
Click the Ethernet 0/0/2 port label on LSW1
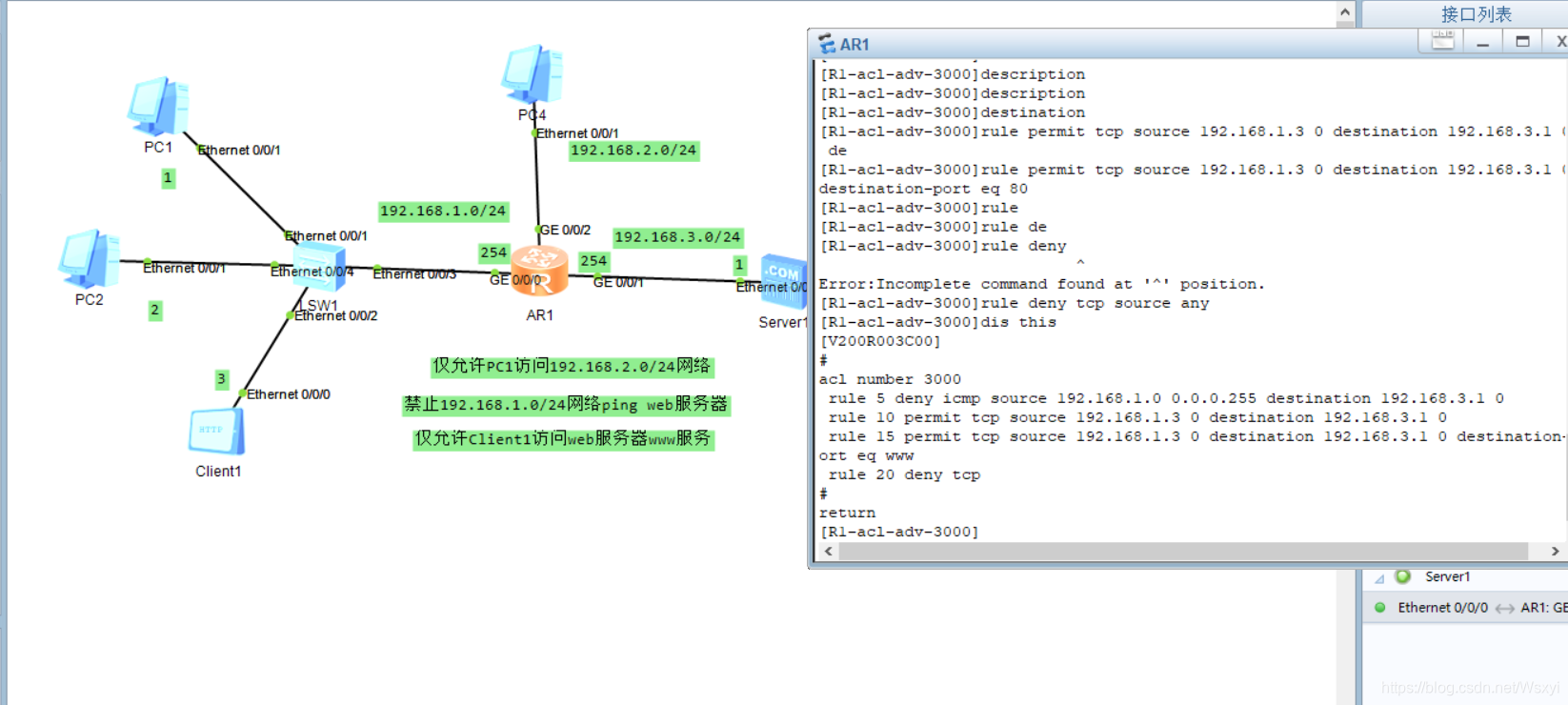[x=336, y=315]
